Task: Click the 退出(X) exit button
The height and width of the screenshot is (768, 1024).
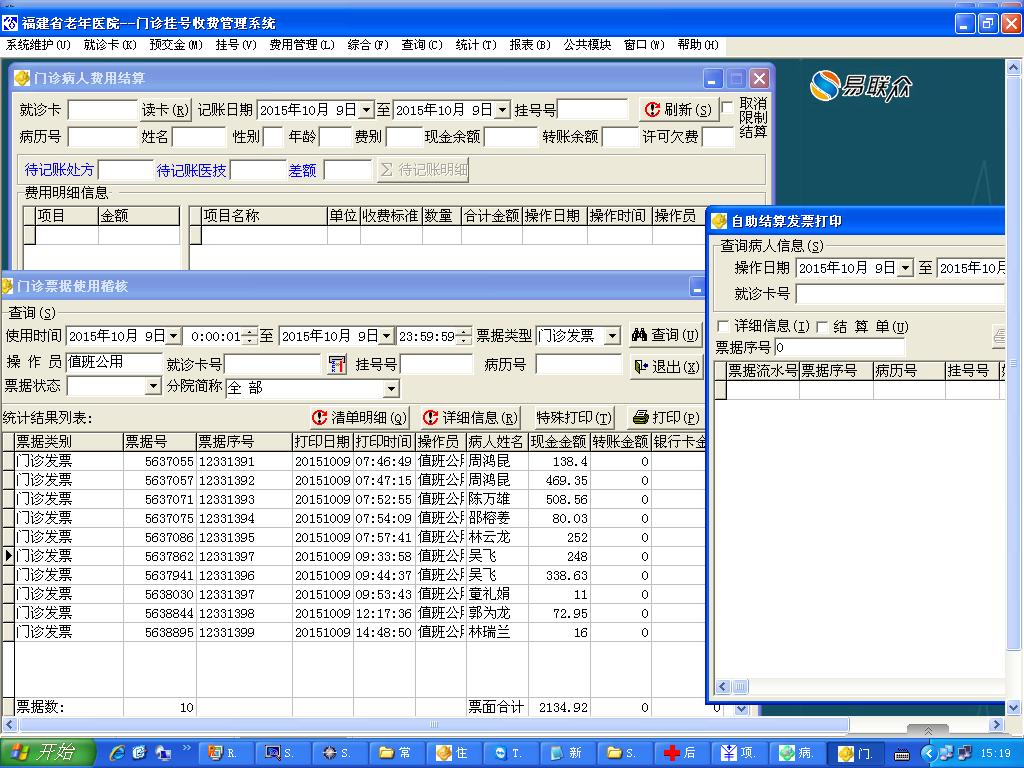Action: click(x=666, y=366)
